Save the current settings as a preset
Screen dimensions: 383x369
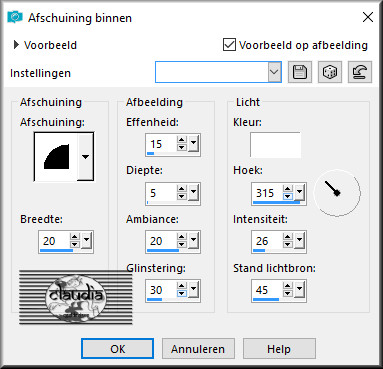point(300,72)
